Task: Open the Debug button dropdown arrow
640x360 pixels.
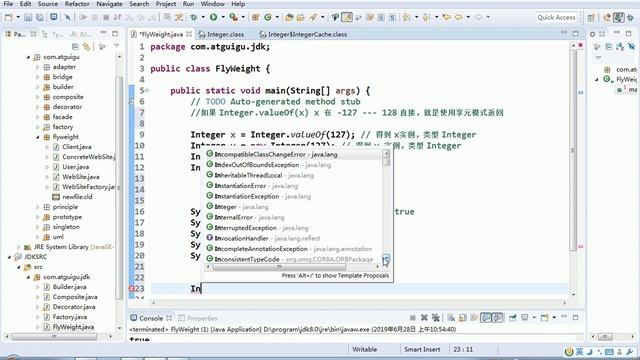Action: click(x=203, y=17)
